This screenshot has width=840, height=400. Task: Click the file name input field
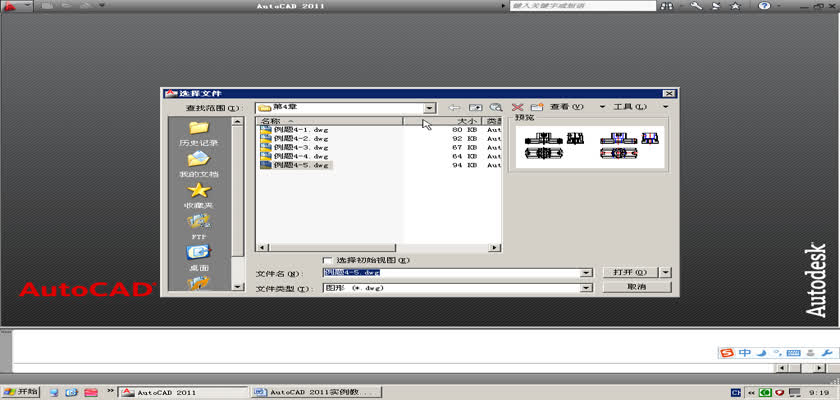pyautogui.click(x=452, y=273)
